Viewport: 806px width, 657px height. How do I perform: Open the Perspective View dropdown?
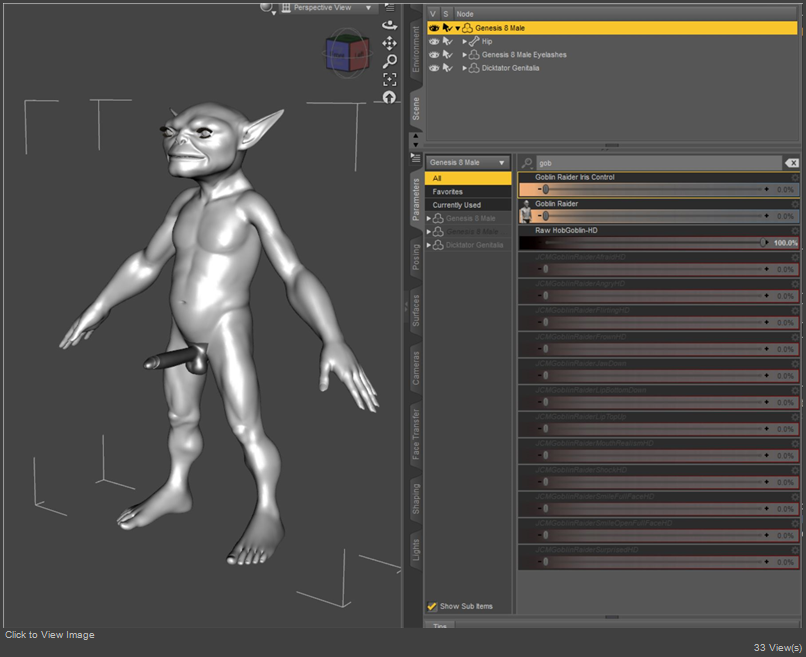327,7
